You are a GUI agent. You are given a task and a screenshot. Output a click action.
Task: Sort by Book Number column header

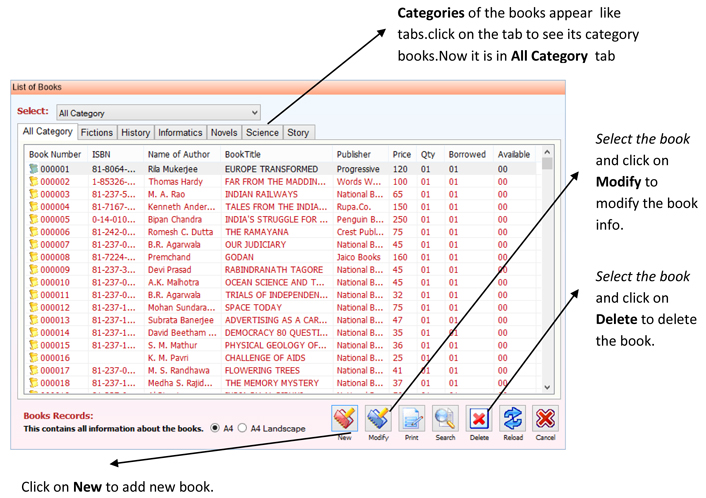[x=55, y=154]
